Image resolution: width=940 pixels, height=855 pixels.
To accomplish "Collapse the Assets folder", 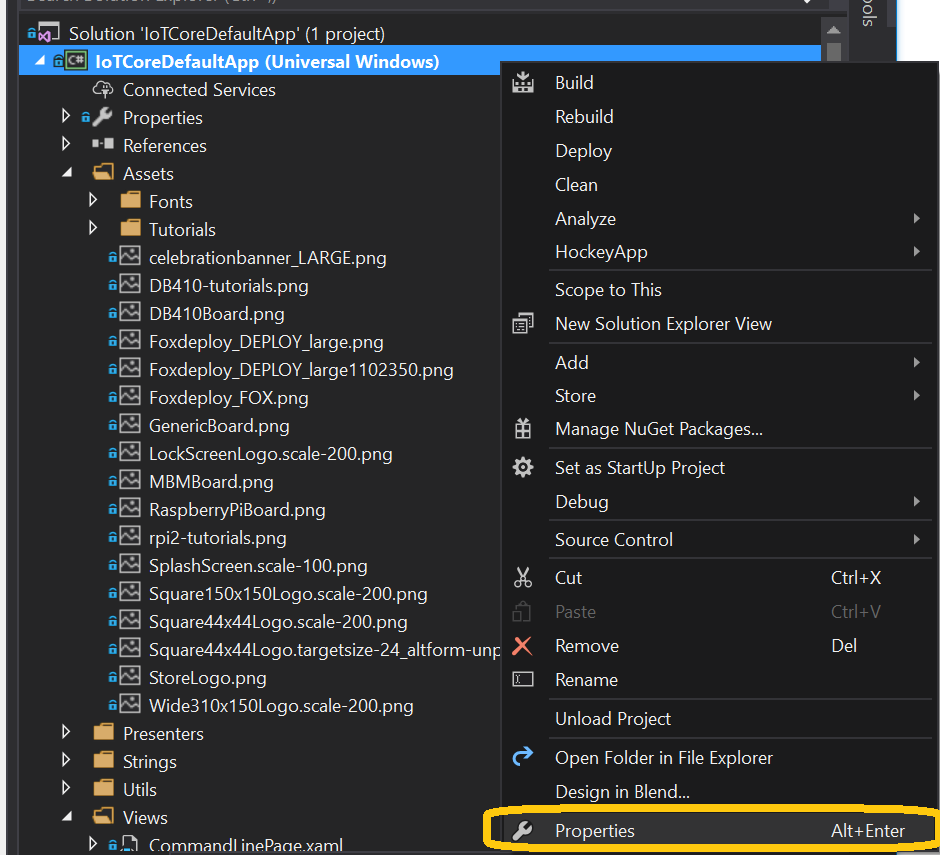I will [67, 173].
